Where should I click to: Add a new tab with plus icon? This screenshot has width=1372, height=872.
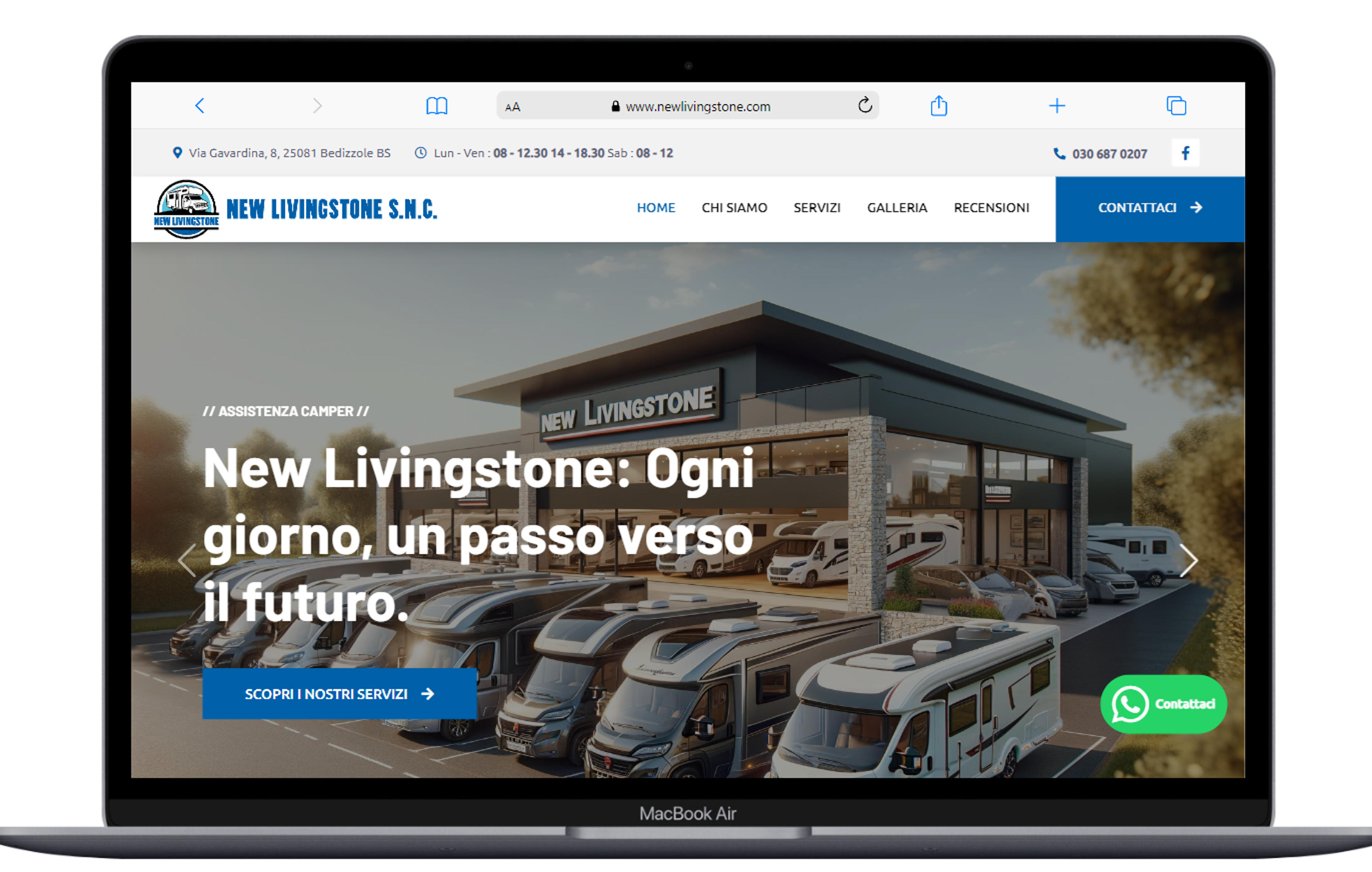point(1057,106)
